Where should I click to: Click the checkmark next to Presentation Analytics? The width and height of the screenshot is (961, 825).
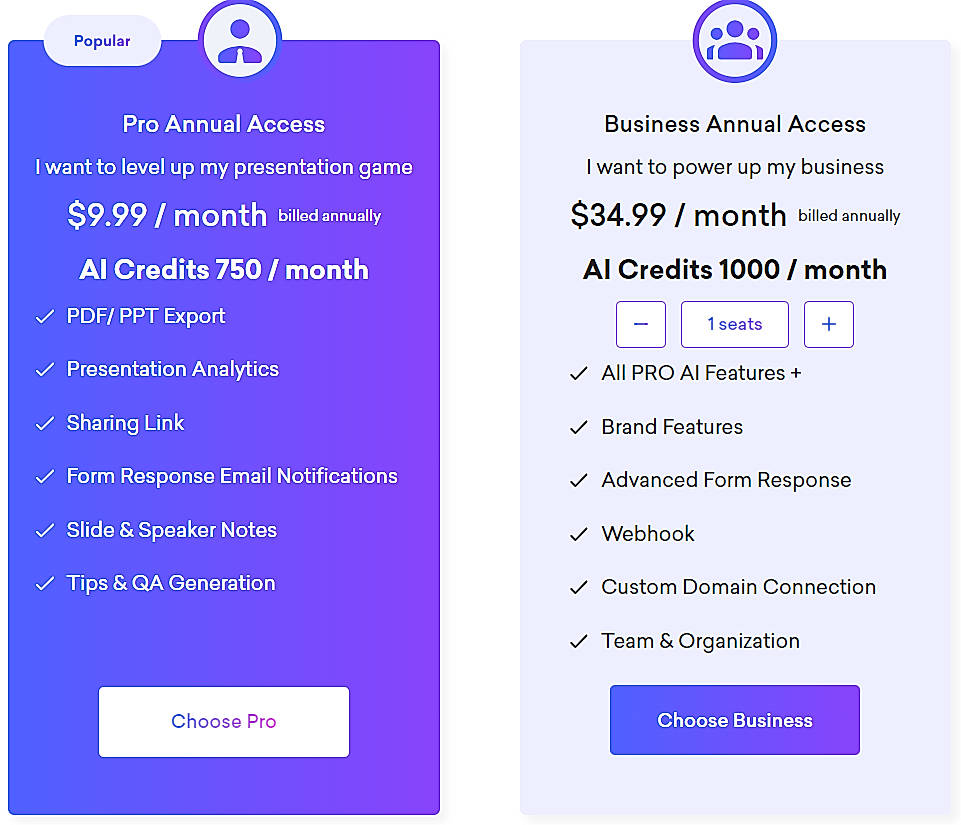(44, 368)
